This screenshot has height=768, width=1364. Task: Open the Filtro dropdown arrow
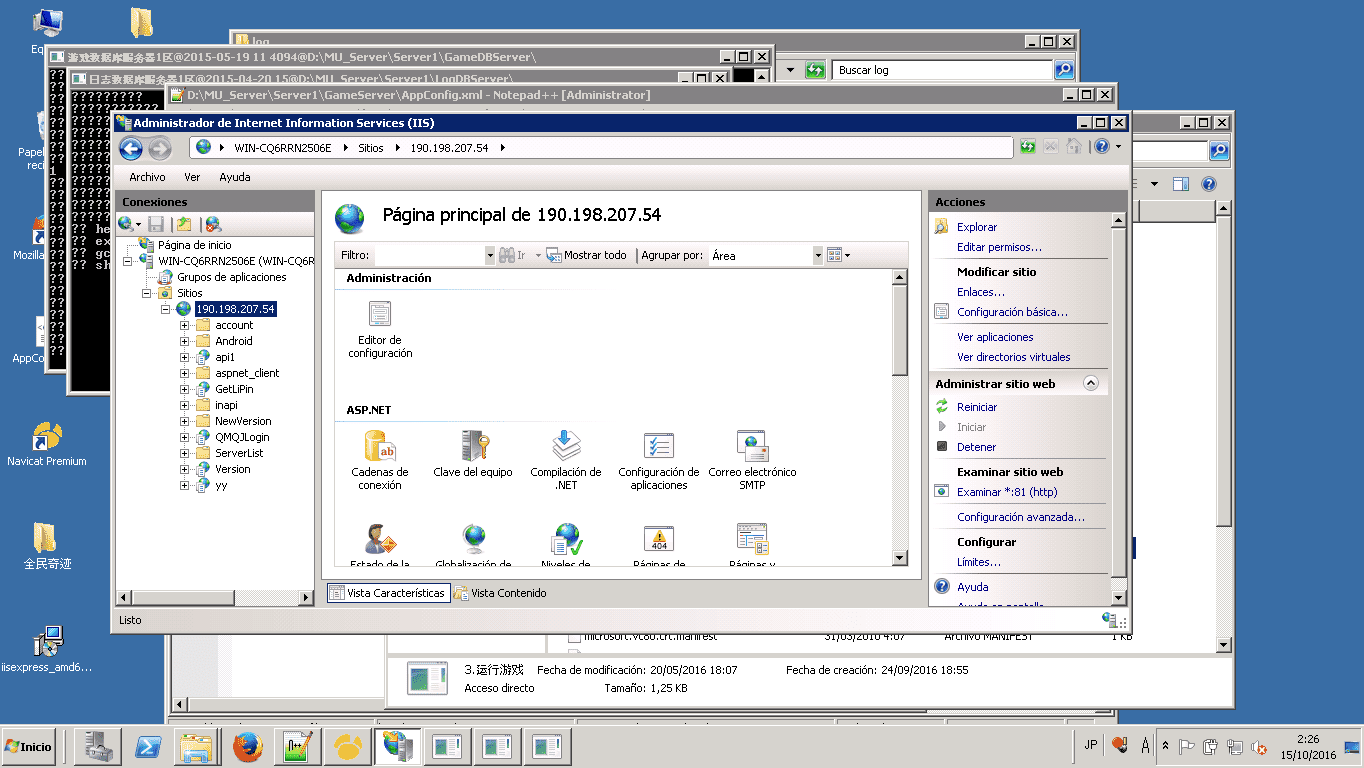pos(490,256)
